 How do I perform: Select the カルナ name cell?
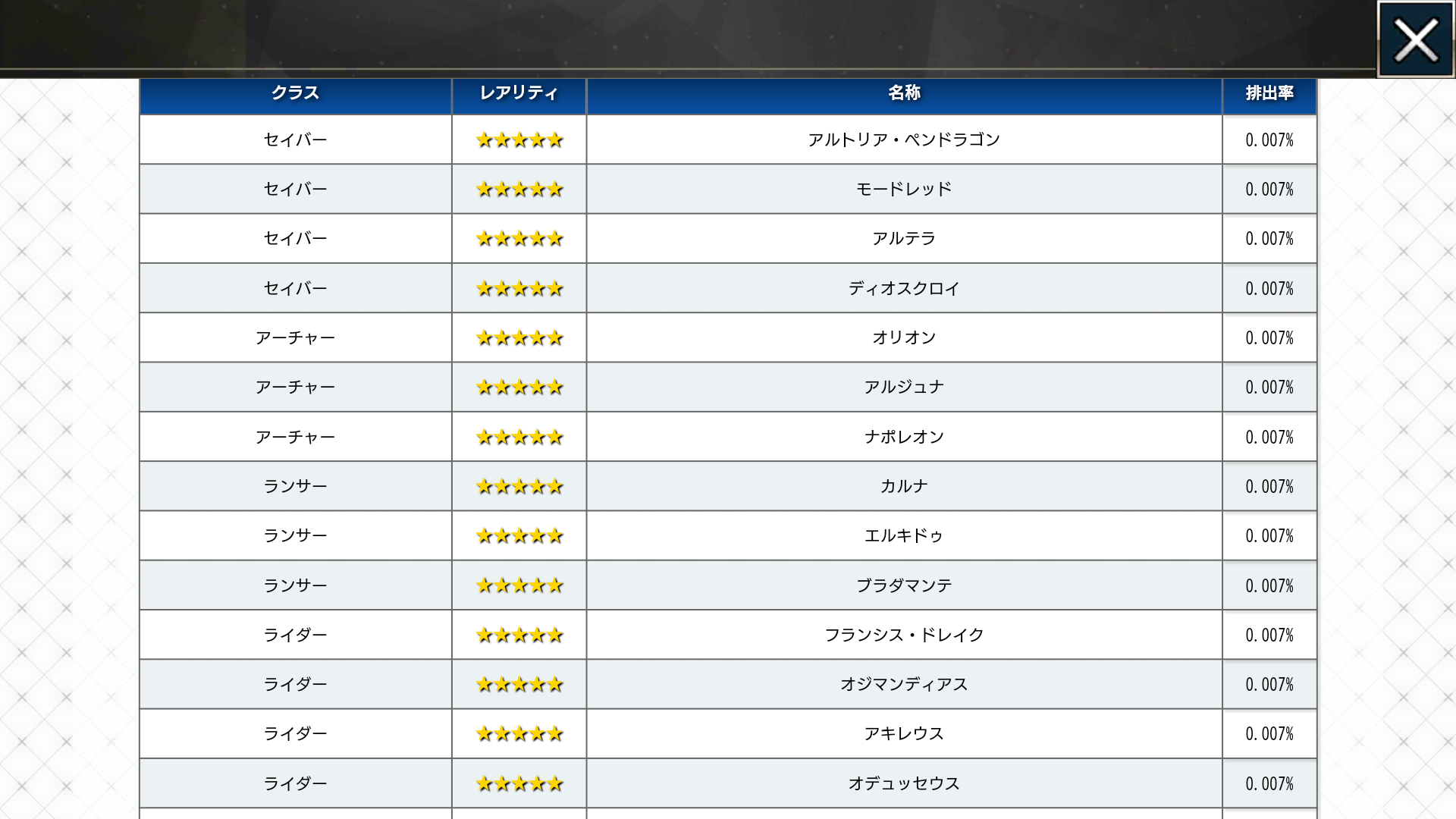point(904,486)
